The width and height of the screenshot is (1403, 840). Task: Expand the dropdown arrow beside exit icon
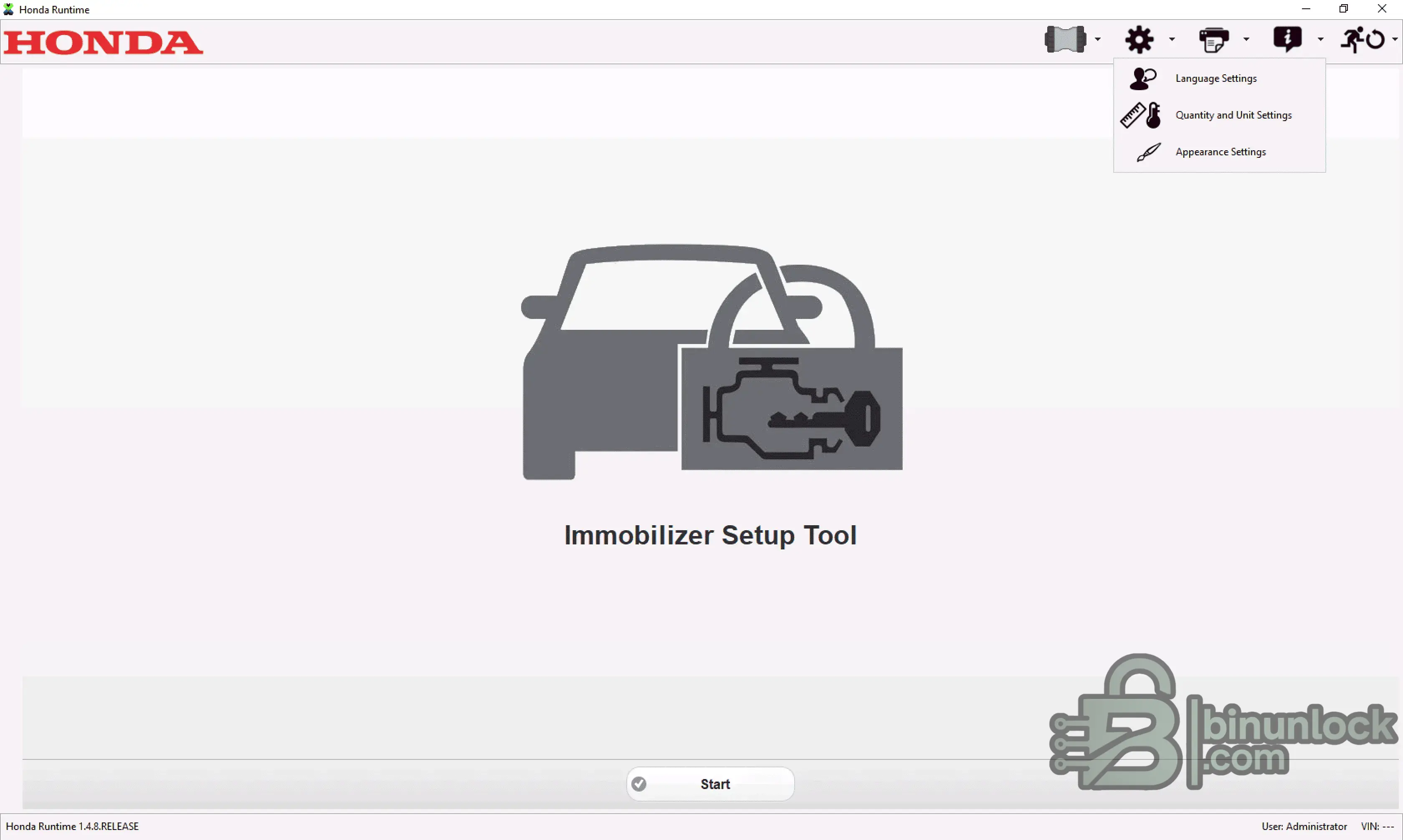click(x=1395, y=40)
